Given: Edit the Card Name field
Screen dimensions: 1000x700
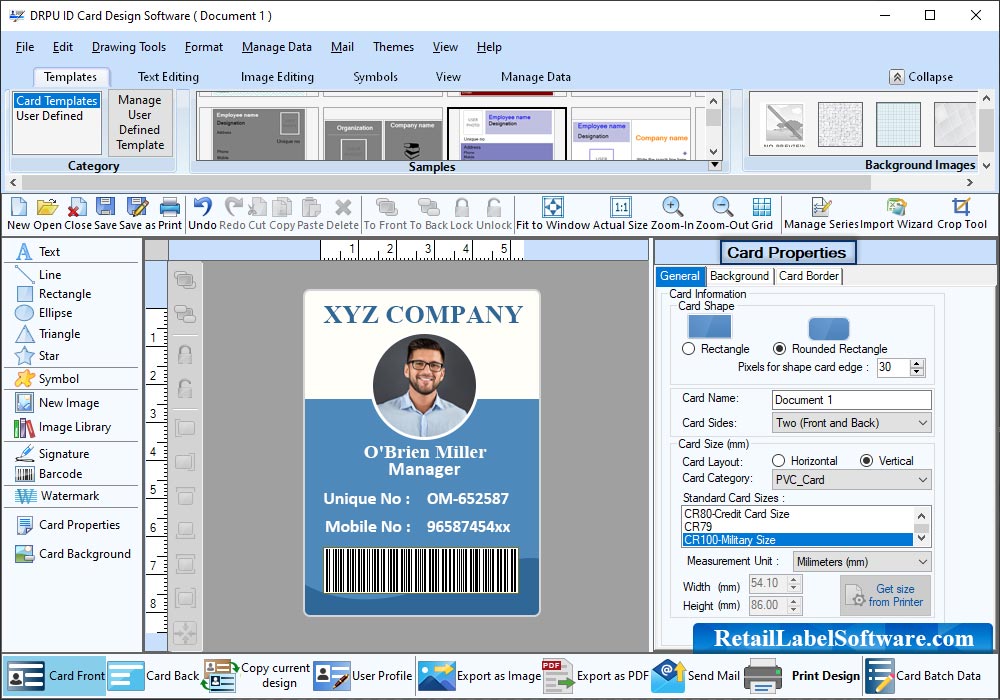Looking at the screenshot, I should tap(851, 400).
